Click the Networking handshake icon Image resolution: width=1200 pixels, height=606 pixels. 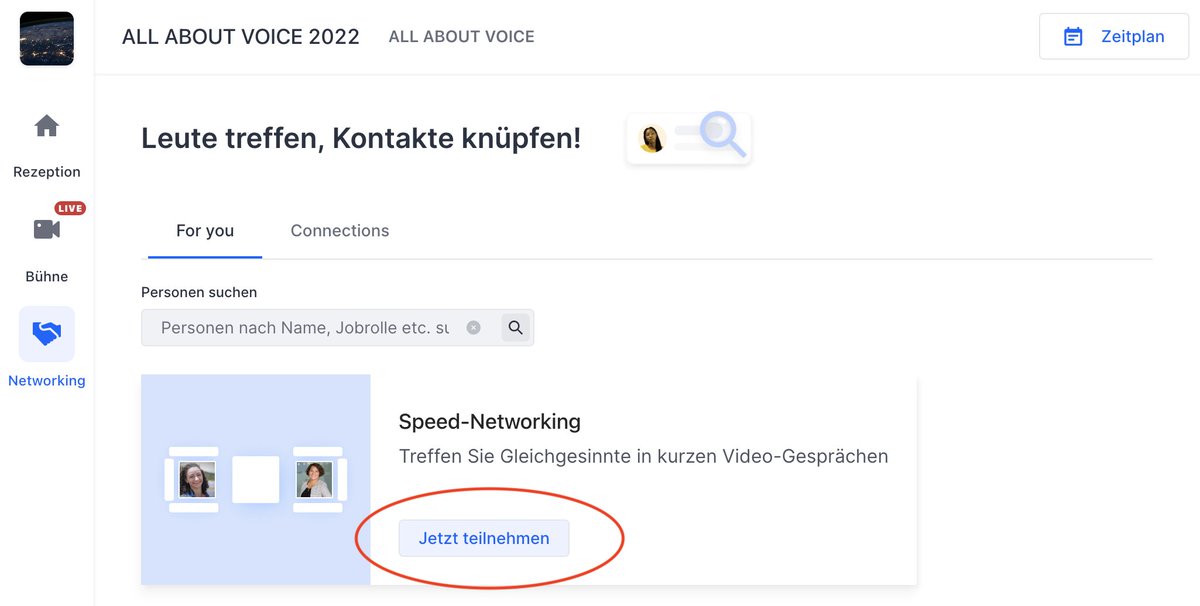click(46, 333)
